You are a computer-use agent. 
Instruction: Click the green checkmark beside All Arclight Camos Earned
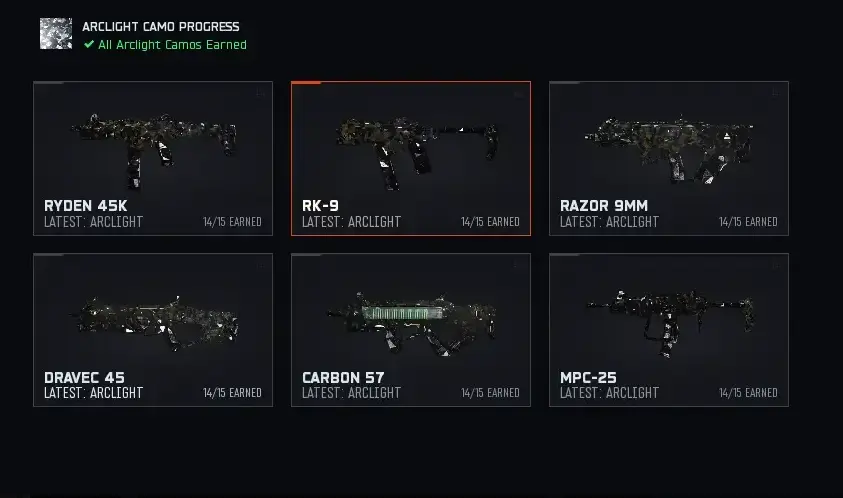coord(89,45)
